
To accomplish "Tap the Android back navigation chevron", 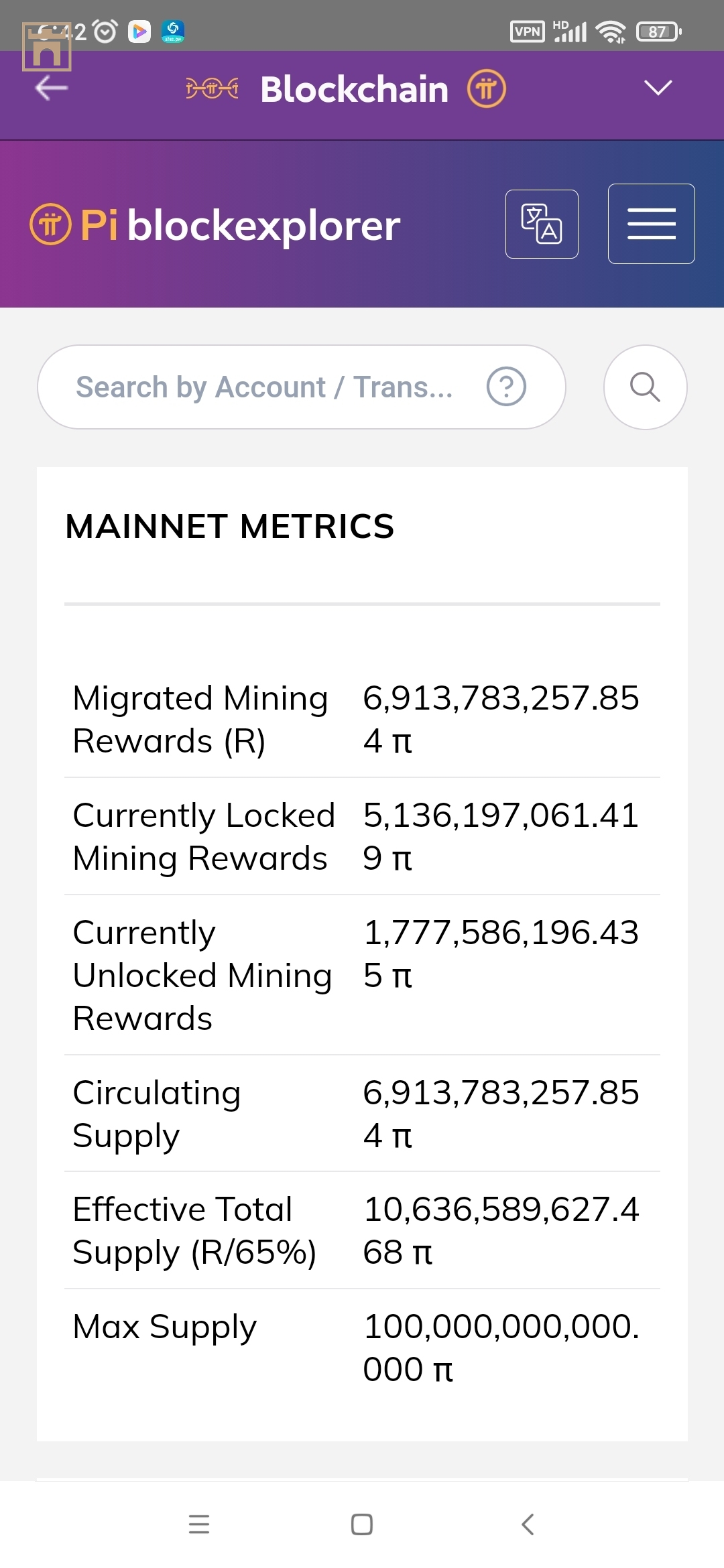I will 528,1524.
